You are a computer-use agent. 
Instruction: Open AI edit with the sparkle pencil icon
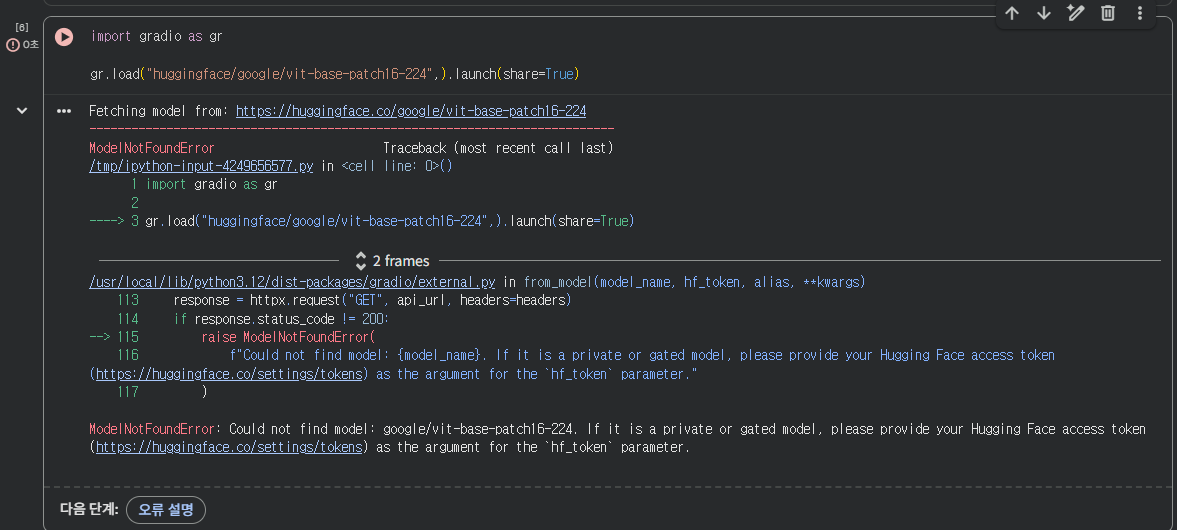pos(1076,14)
